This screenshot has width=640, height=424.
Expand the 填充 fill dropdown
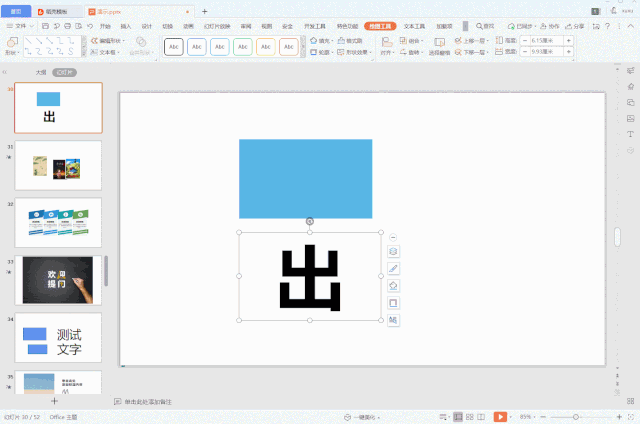(332, 41)
